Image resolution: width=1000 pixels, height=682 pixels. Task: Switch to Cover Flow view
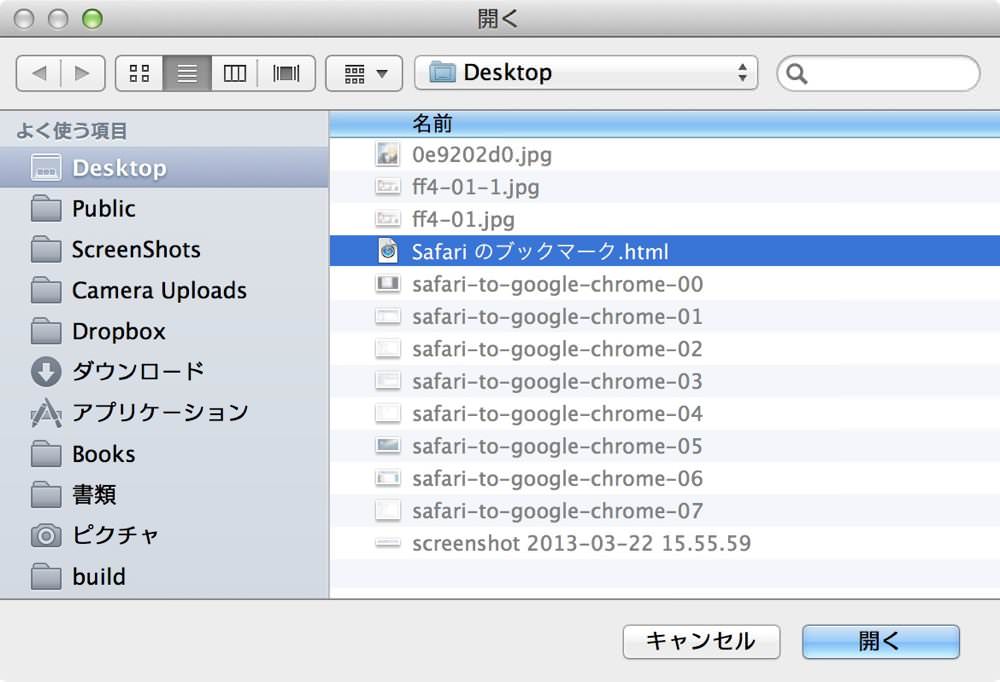point(286,73)
